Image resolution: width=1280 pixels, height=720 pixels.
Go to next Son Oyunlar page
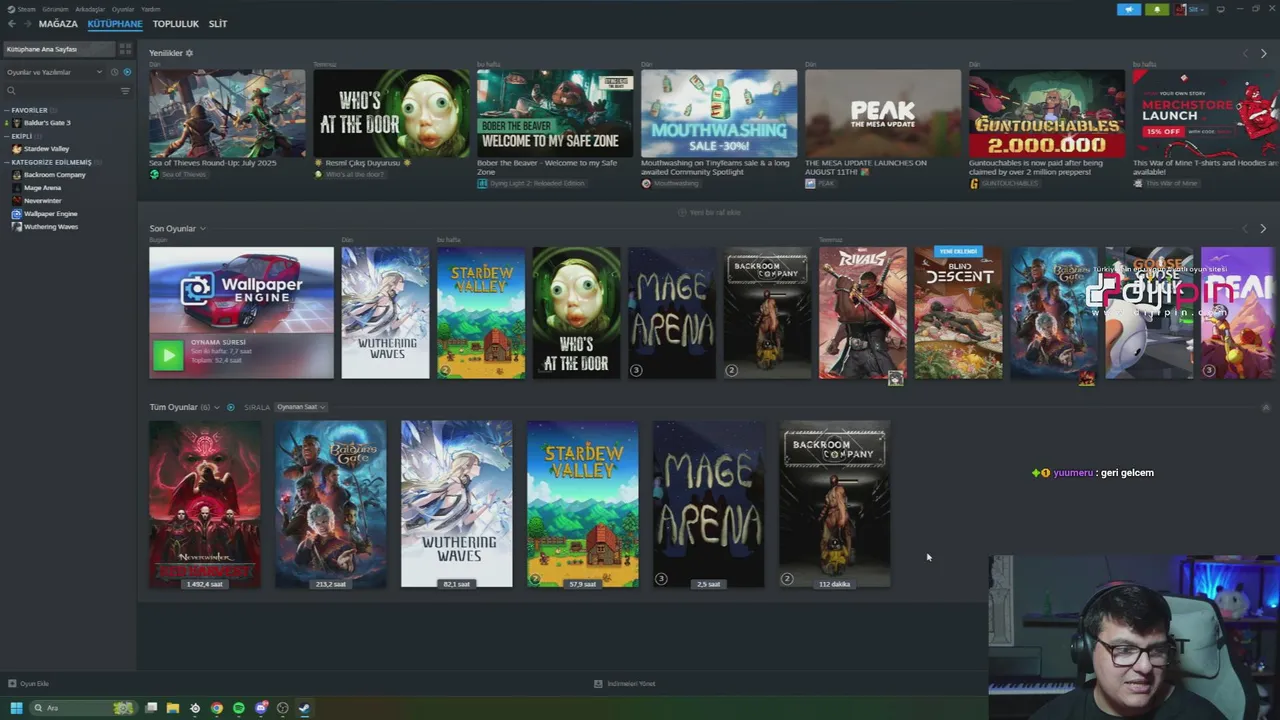pyautogui.click(x=1263, y=229)
